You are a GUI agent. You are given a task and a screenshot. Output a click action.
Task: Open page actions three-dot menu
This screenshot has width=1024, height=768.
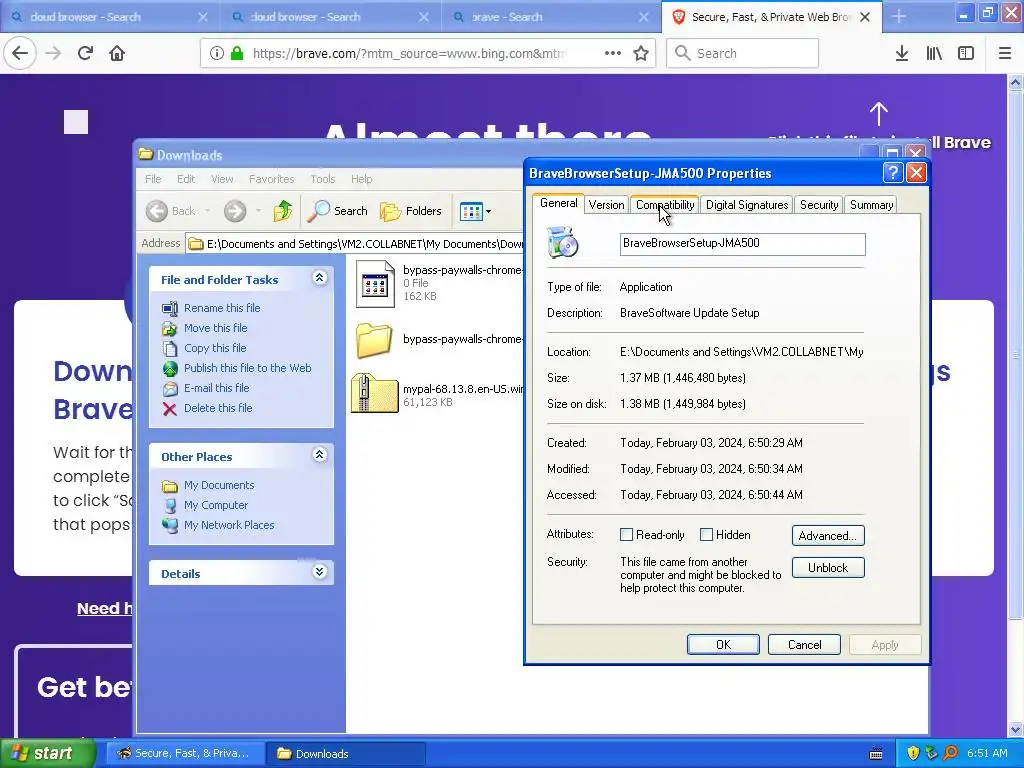tap(613, 53)
